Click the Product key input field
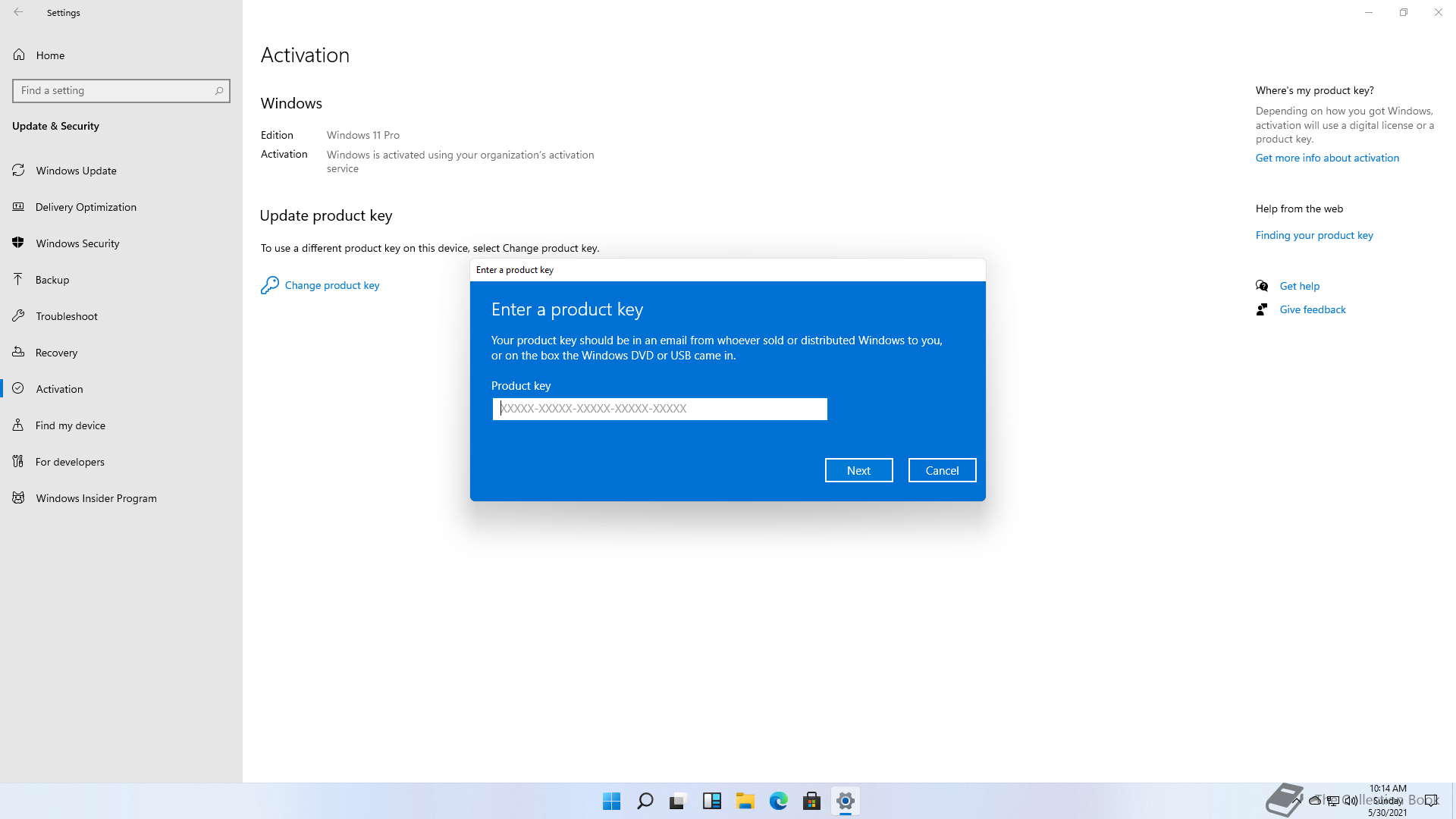This screenshot has height=819, width=1456. pos(660,409)
